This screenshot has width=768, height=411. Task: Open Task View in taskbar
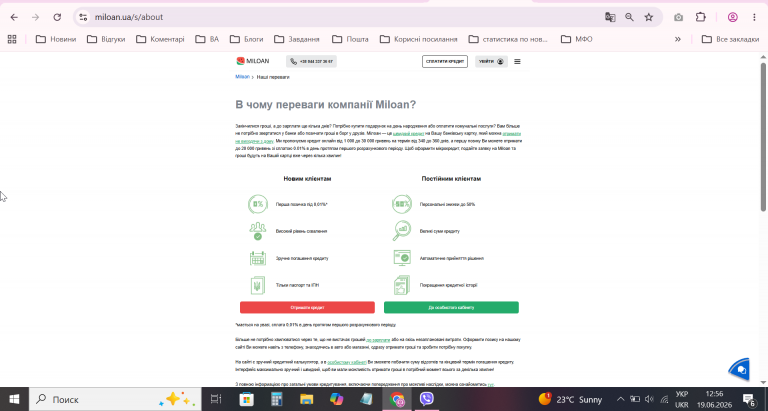[x=216, y=399]
